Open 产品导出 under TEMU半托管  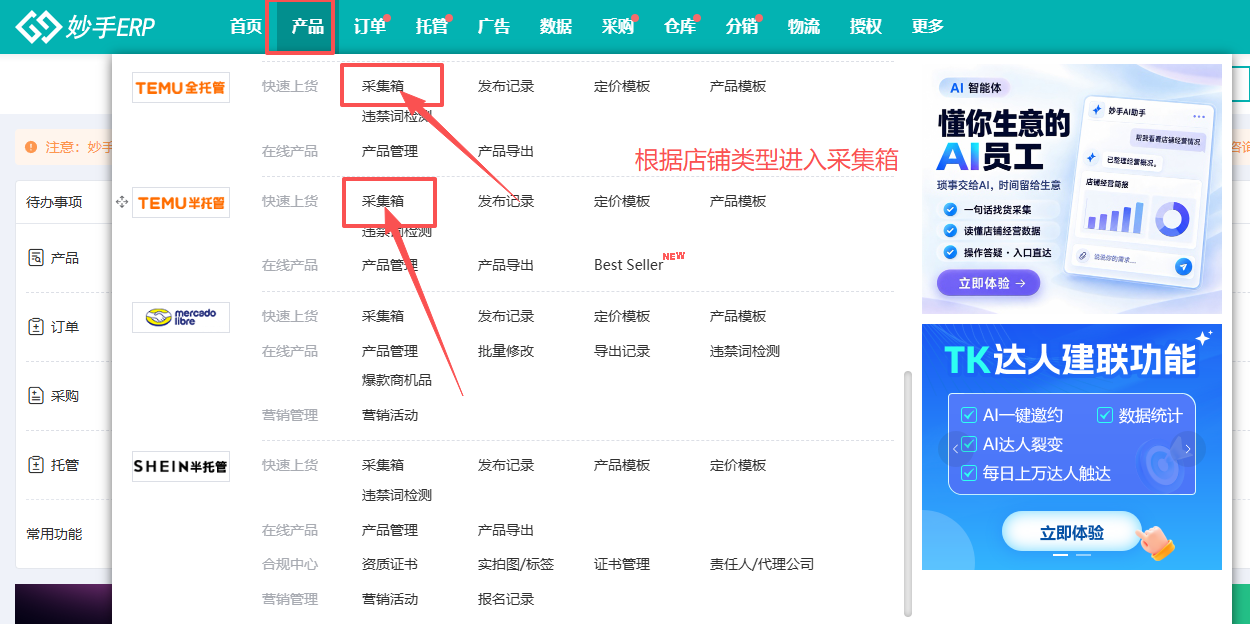pos(506,265)
